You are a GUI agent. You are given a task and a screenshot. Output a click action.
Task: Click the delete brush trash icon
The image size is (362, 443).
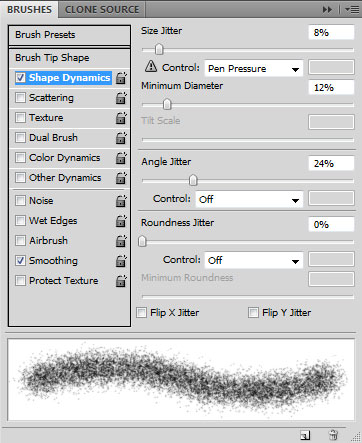(x=333, y=435)
